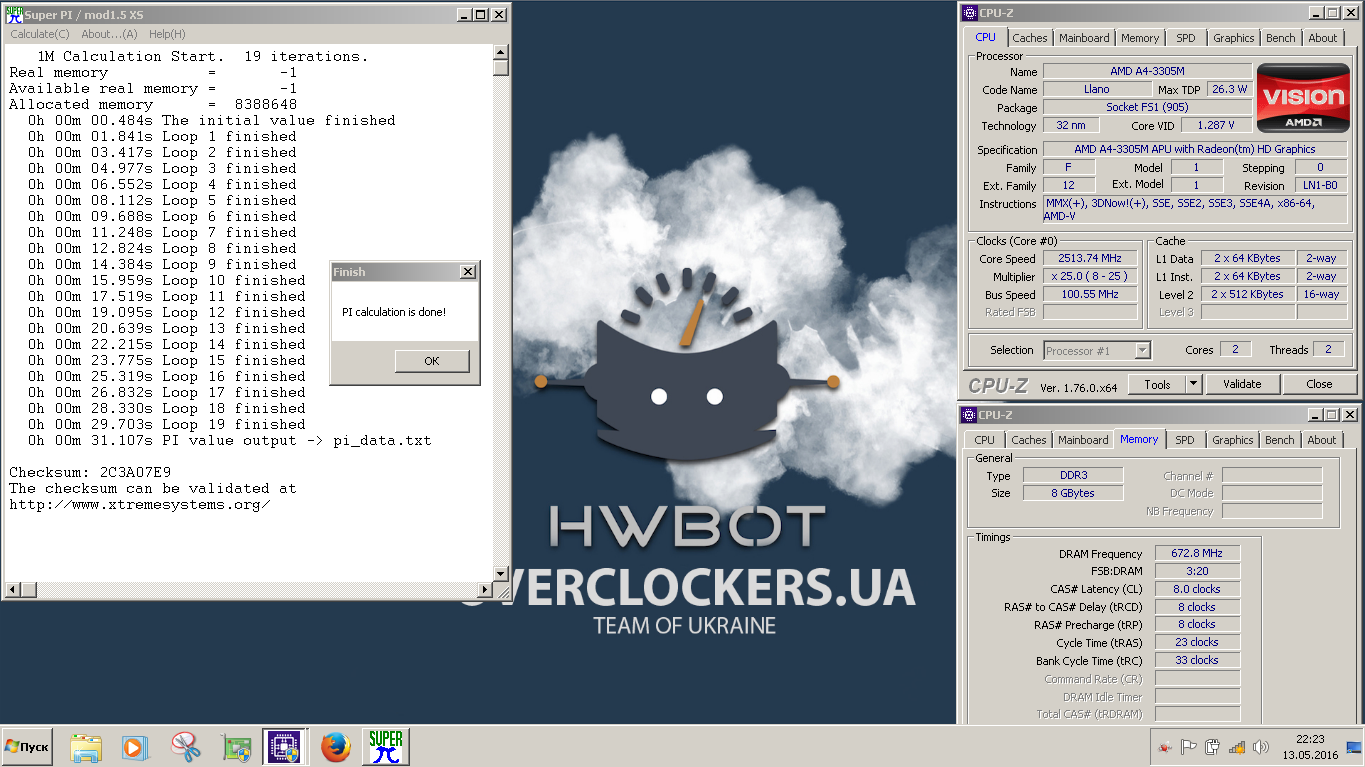Click the title bar icon of the CPU-Z memory window
Image resolution: width=1365 pixels, height=767 pixels.
pyautogui.click(x=969, y=414)
